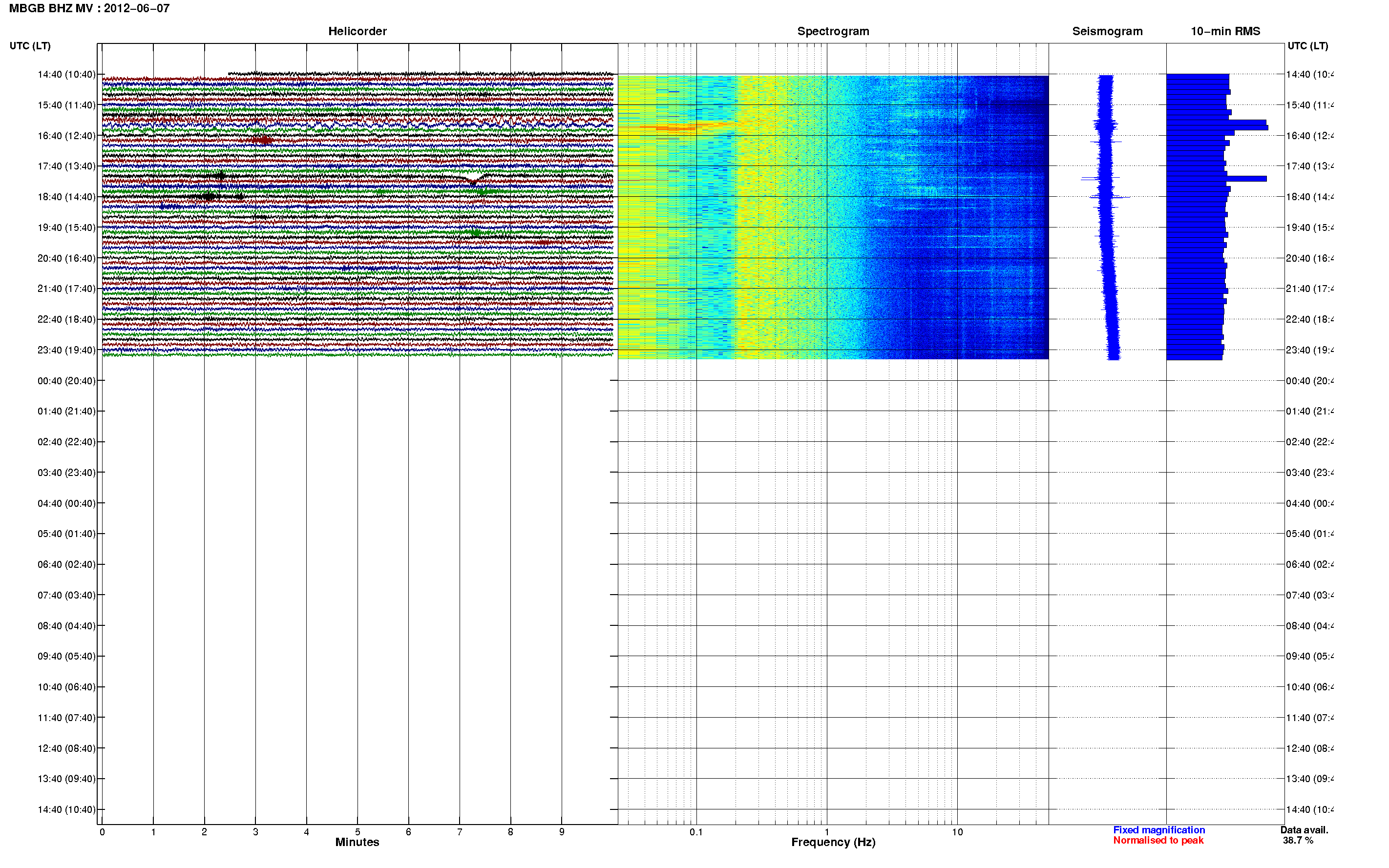This screenshot has width=1389, height=868.
Task: Select the '38.7 %' data availability value
Action: [x=1298, y=841]
